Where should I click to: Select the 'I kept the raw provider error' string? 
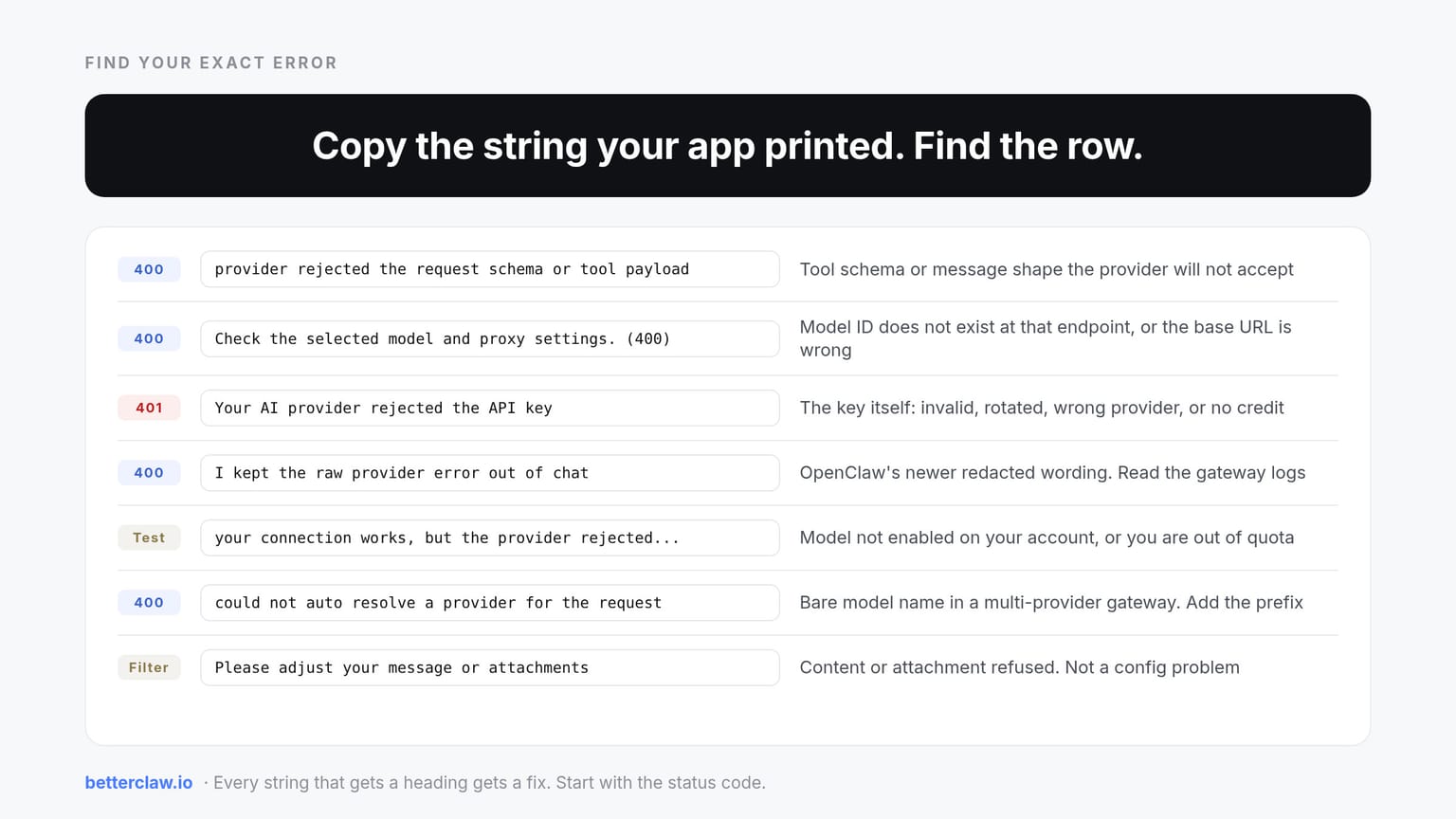[490, 473]
